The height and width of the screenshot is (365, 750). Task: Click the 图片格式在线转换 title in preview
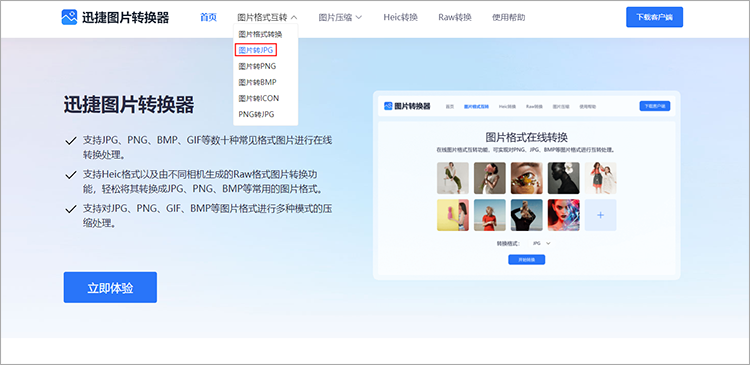(527, 138)
